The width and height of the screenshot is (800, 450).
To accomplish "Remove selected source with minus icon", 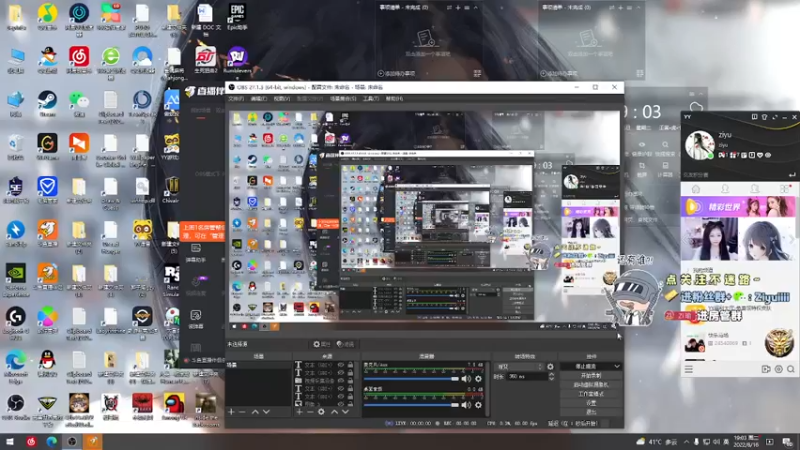I will 310,412.
